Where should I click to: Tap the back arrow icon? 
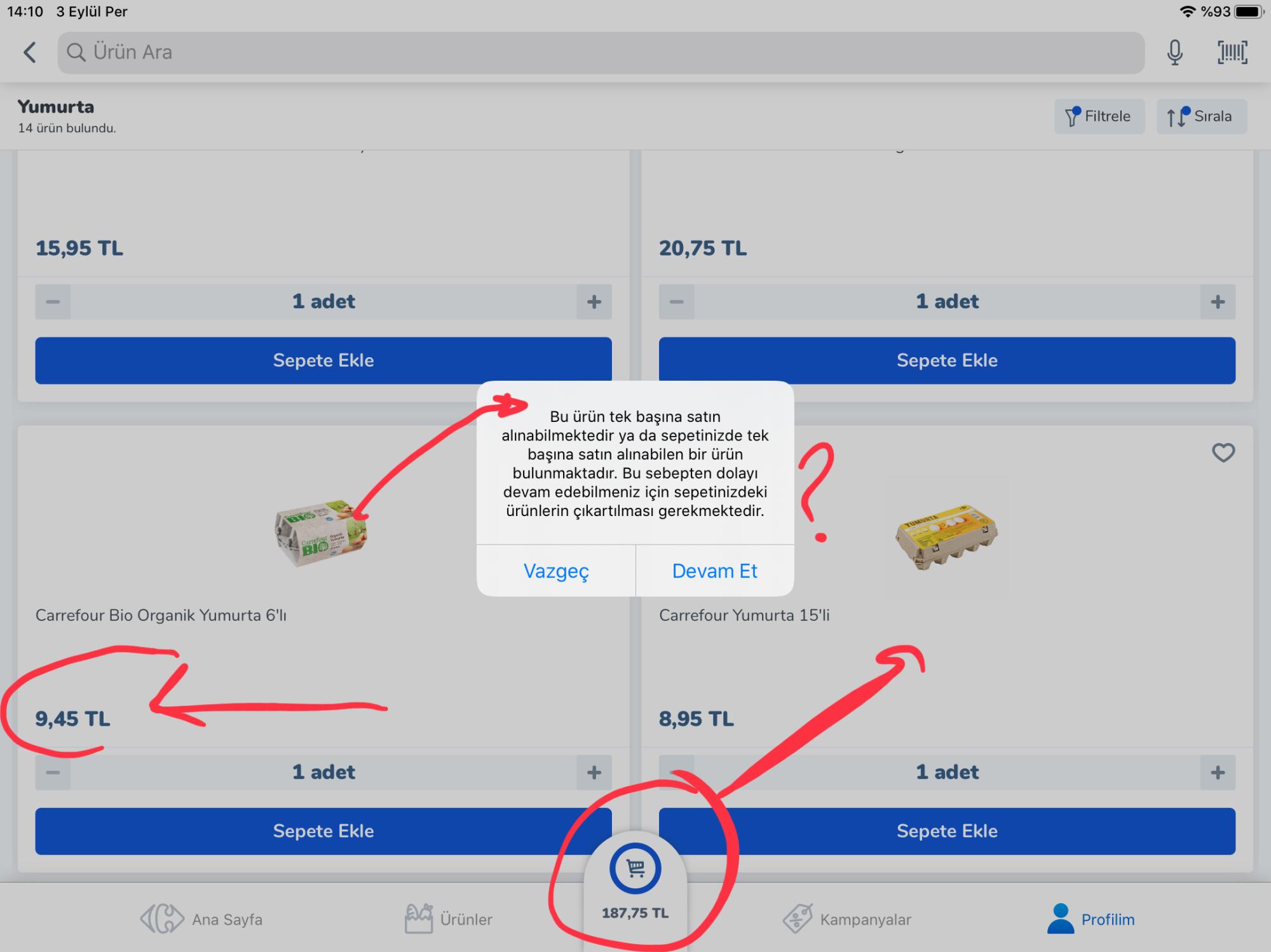30,52
